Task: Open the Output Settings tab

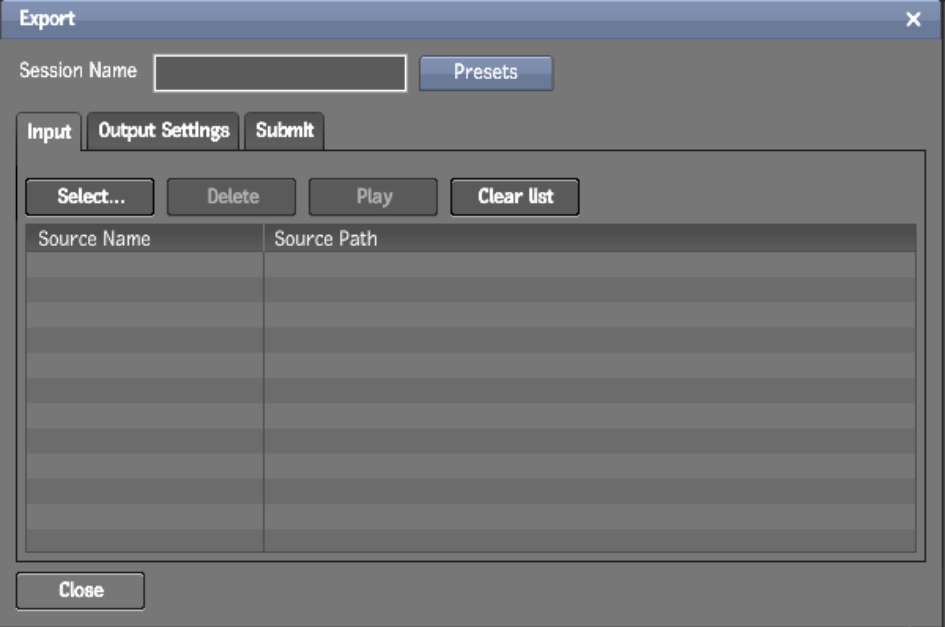Action: pos(164,131)
